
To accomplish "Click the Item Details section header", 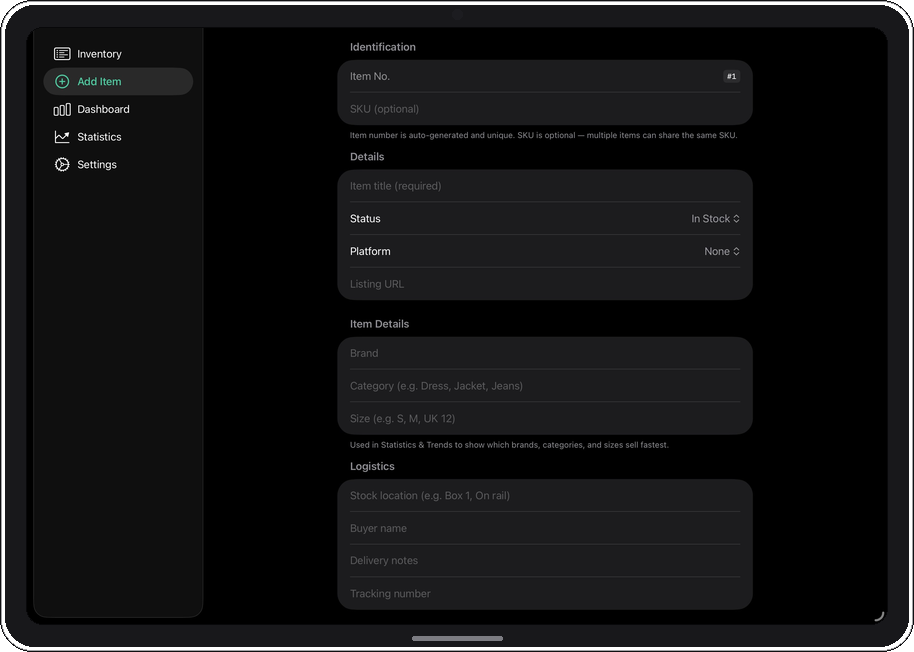I will click(x=379, y=324).
